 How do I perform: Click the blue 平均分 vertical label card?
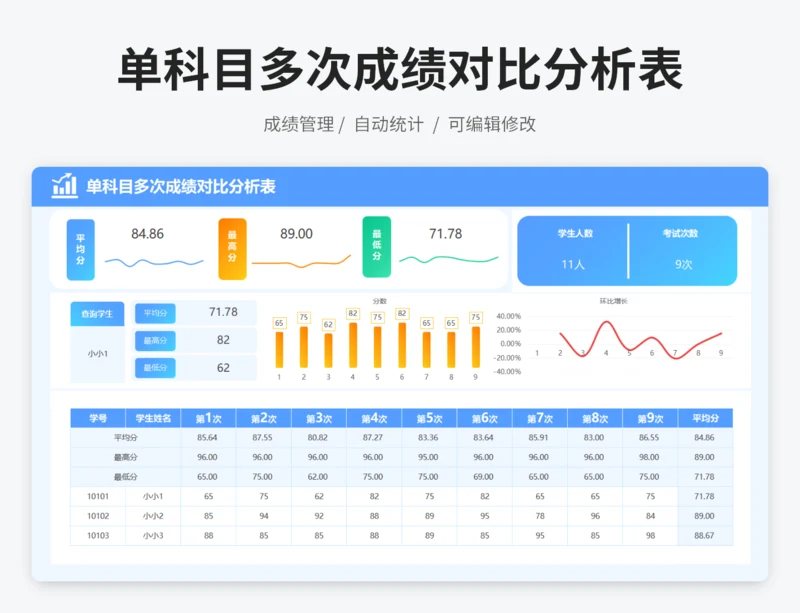point(81,250)
